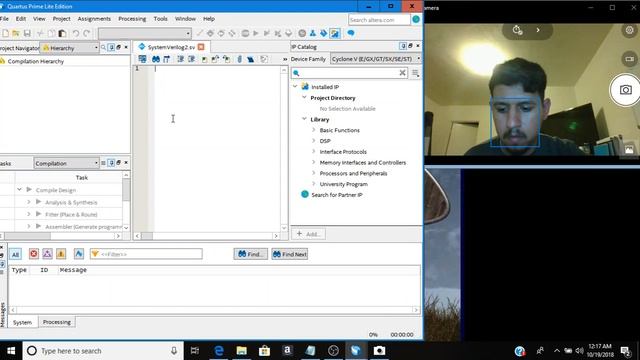Expand University Program node
Viewport: 640px width, 360px height.
(313, 184)
